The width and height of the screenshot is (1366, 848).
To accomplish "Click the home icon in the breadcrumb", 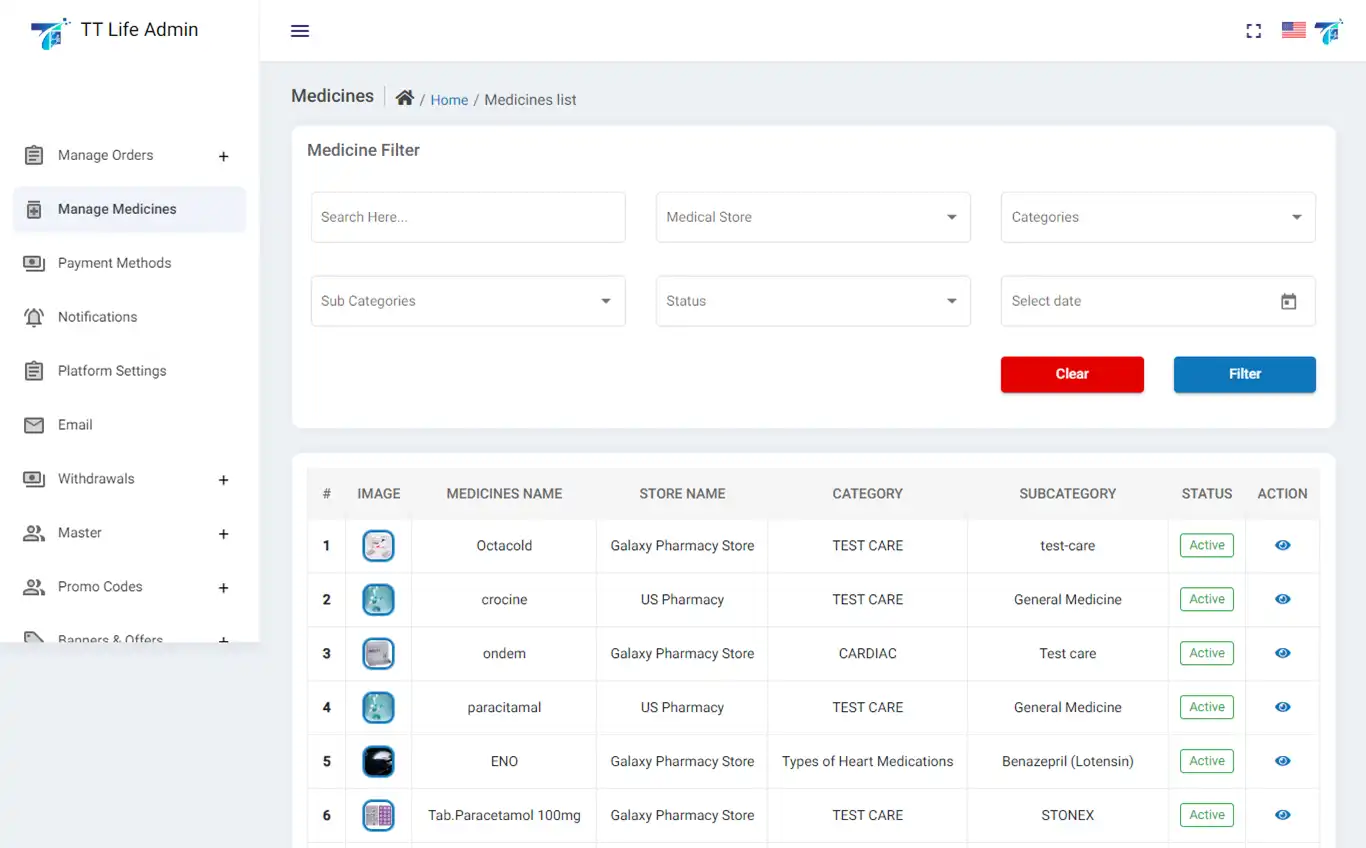I will [x=404, y=97].
